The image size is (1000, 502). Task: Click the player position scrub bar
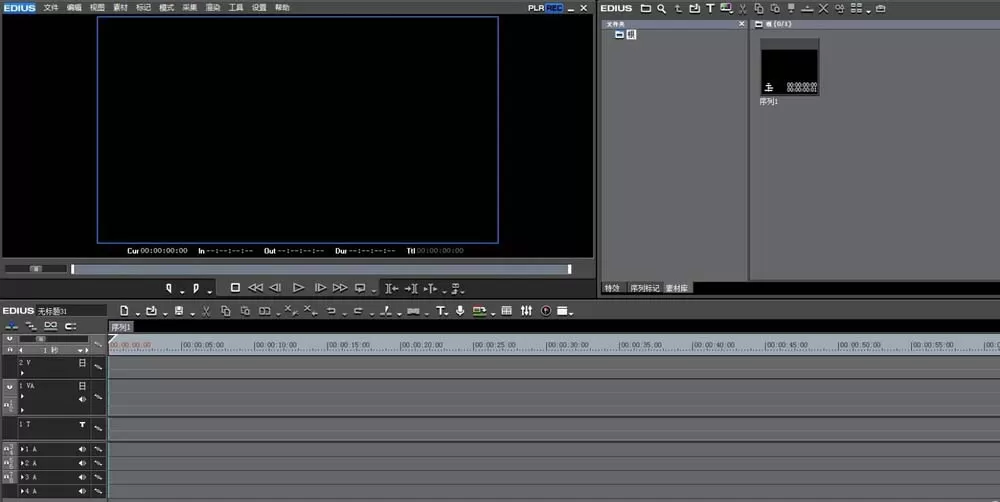point(321,269)
